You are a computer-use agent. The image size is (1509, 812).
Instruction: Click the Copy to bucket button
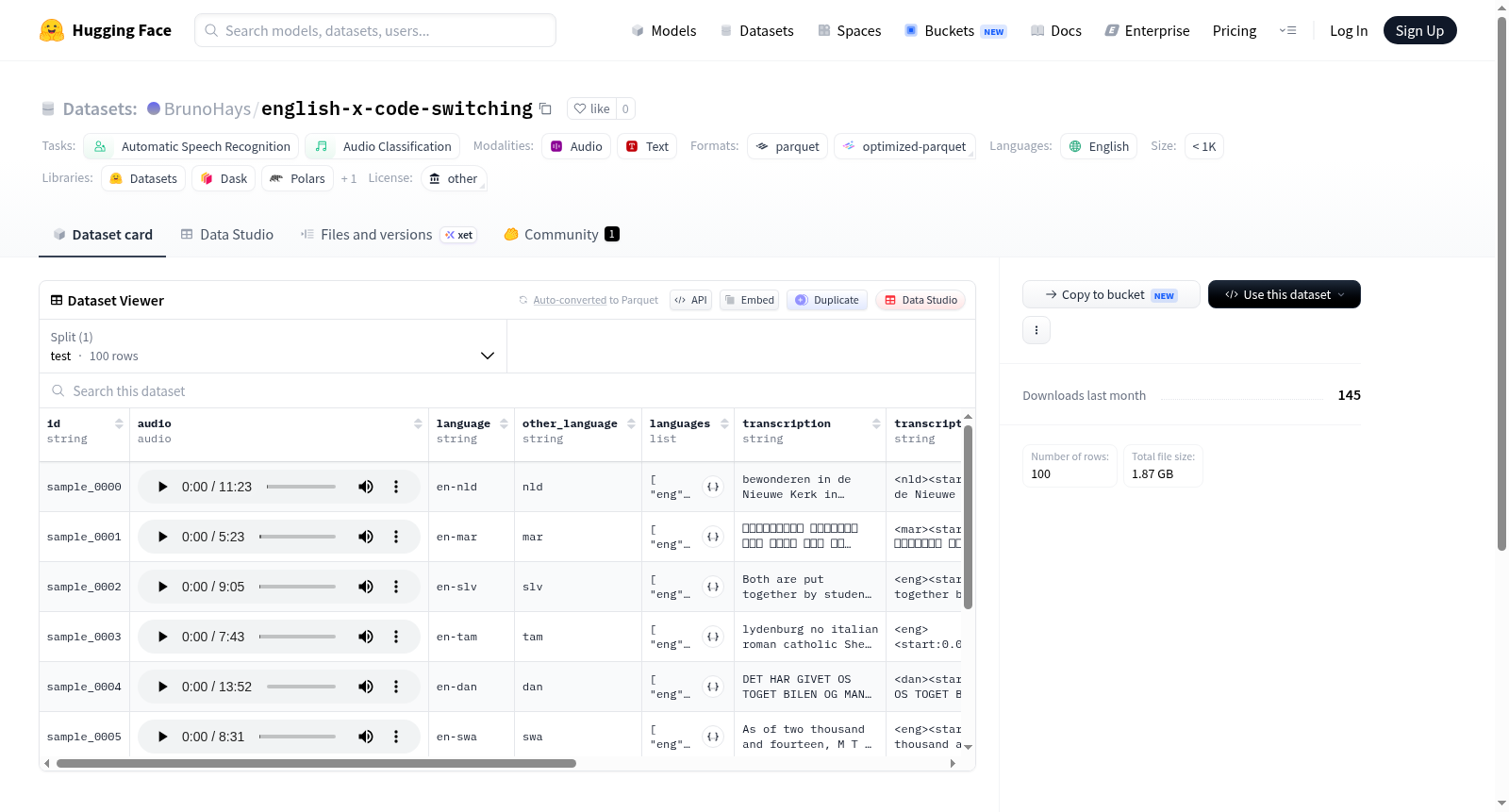tap(1111, 294)
